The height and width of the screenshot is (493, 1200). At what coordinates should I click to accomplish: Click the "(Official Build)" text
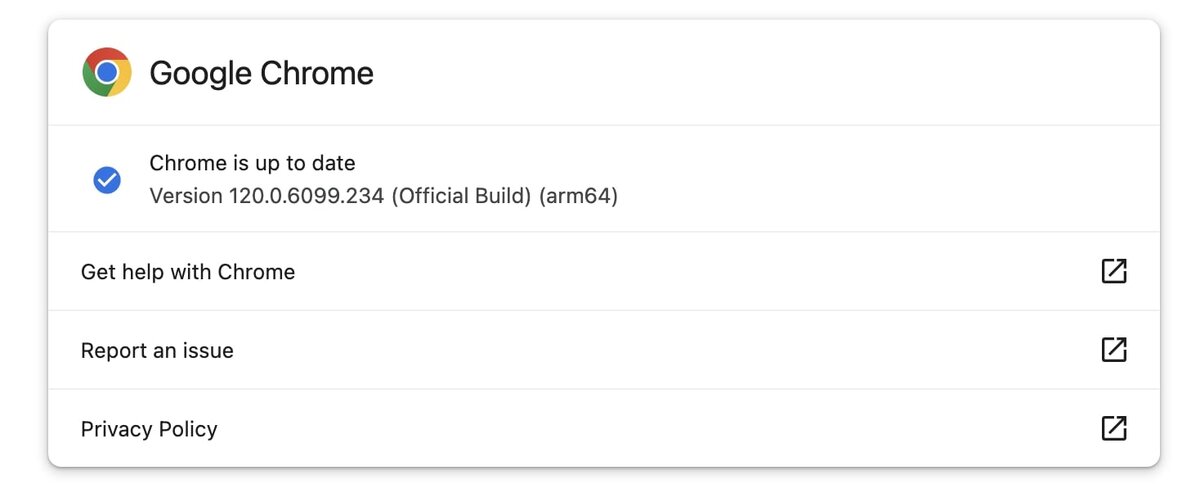tap(461, 196)
